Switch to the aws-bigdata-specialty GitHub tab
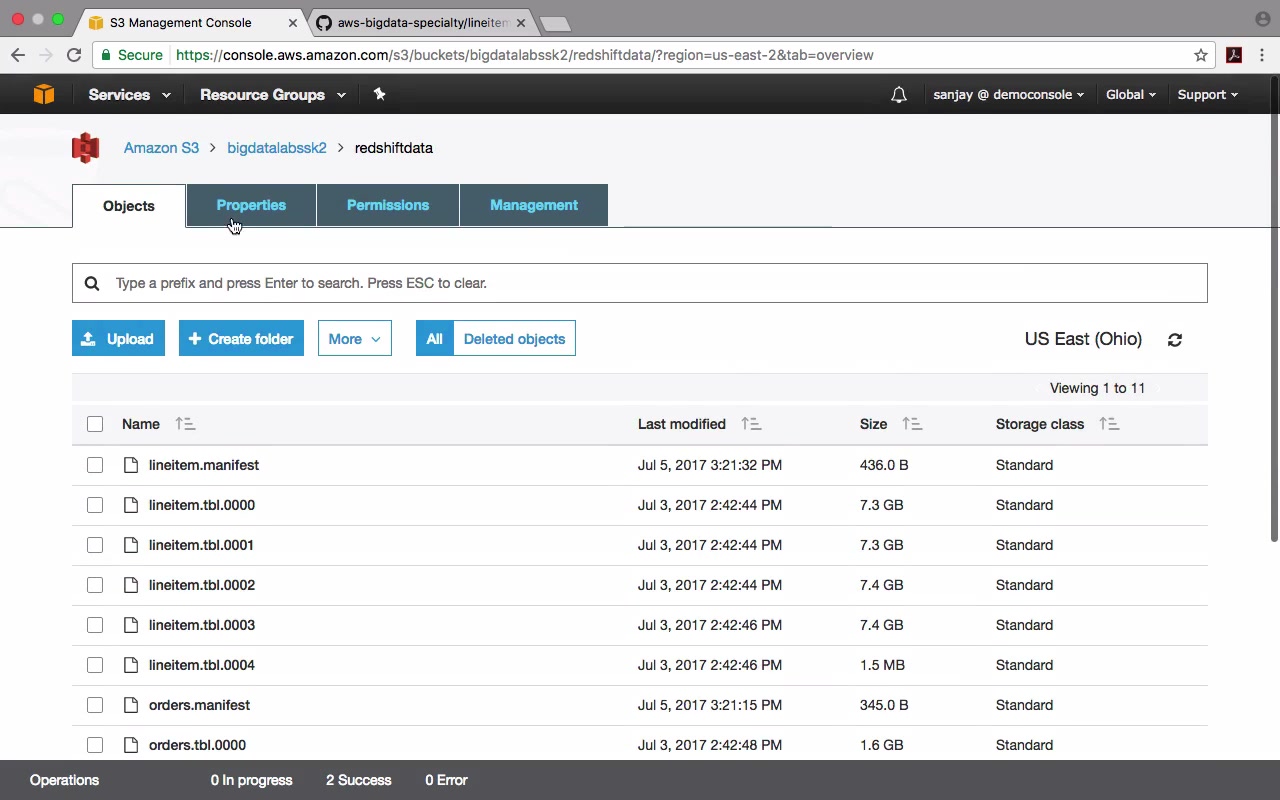The height and width of the screenshot is (800, 1280). tap(422, 22)
